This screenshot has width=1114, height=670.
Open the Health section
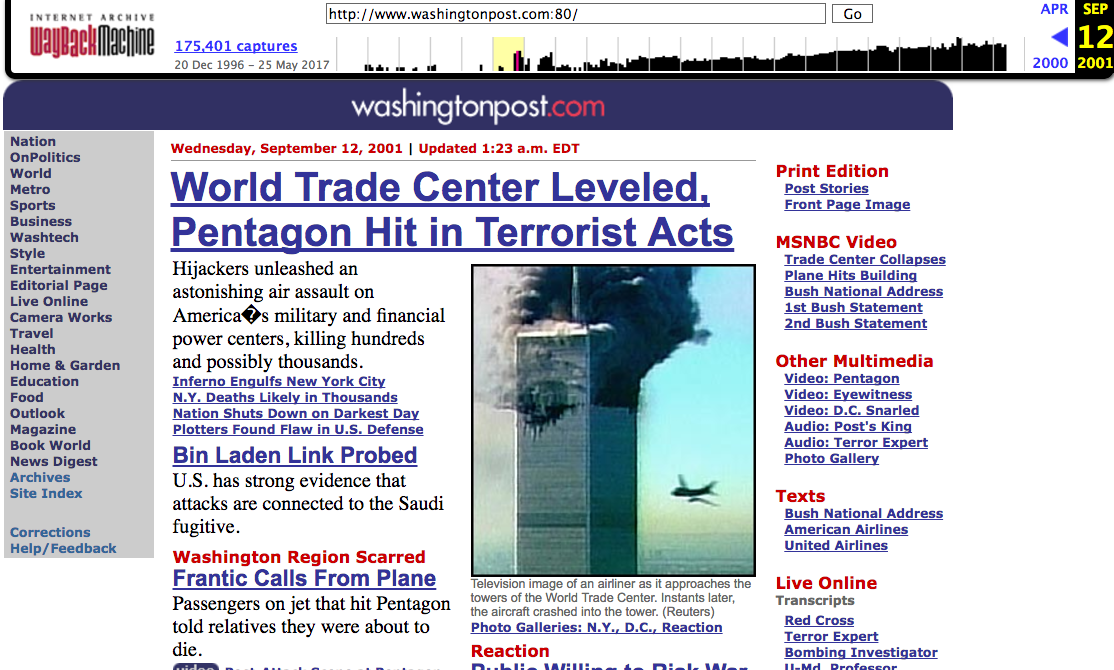pyautogui.click(x=33, y=350)
